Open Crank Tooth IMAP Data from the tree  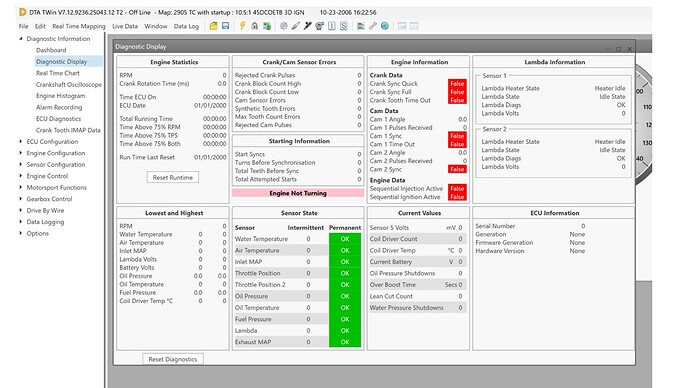[x=68, y=130]
